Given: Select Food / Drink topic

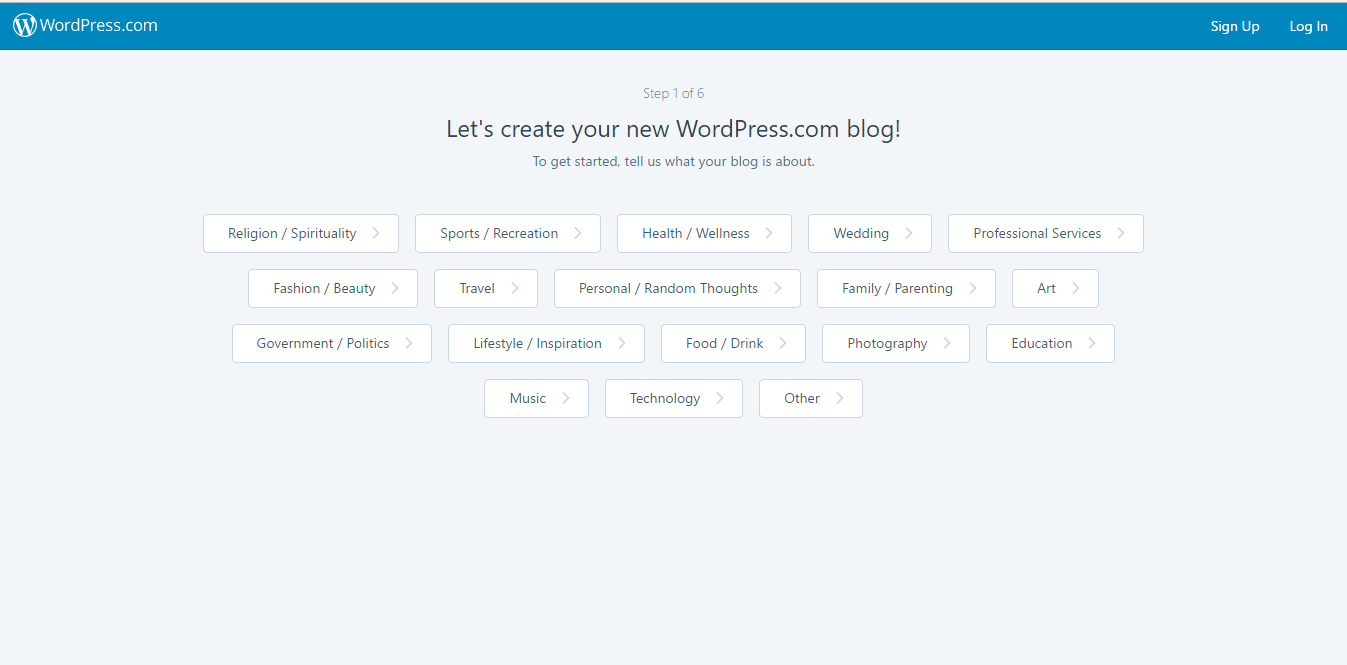Looking at the screenshot, I should (x=733, y=343).
